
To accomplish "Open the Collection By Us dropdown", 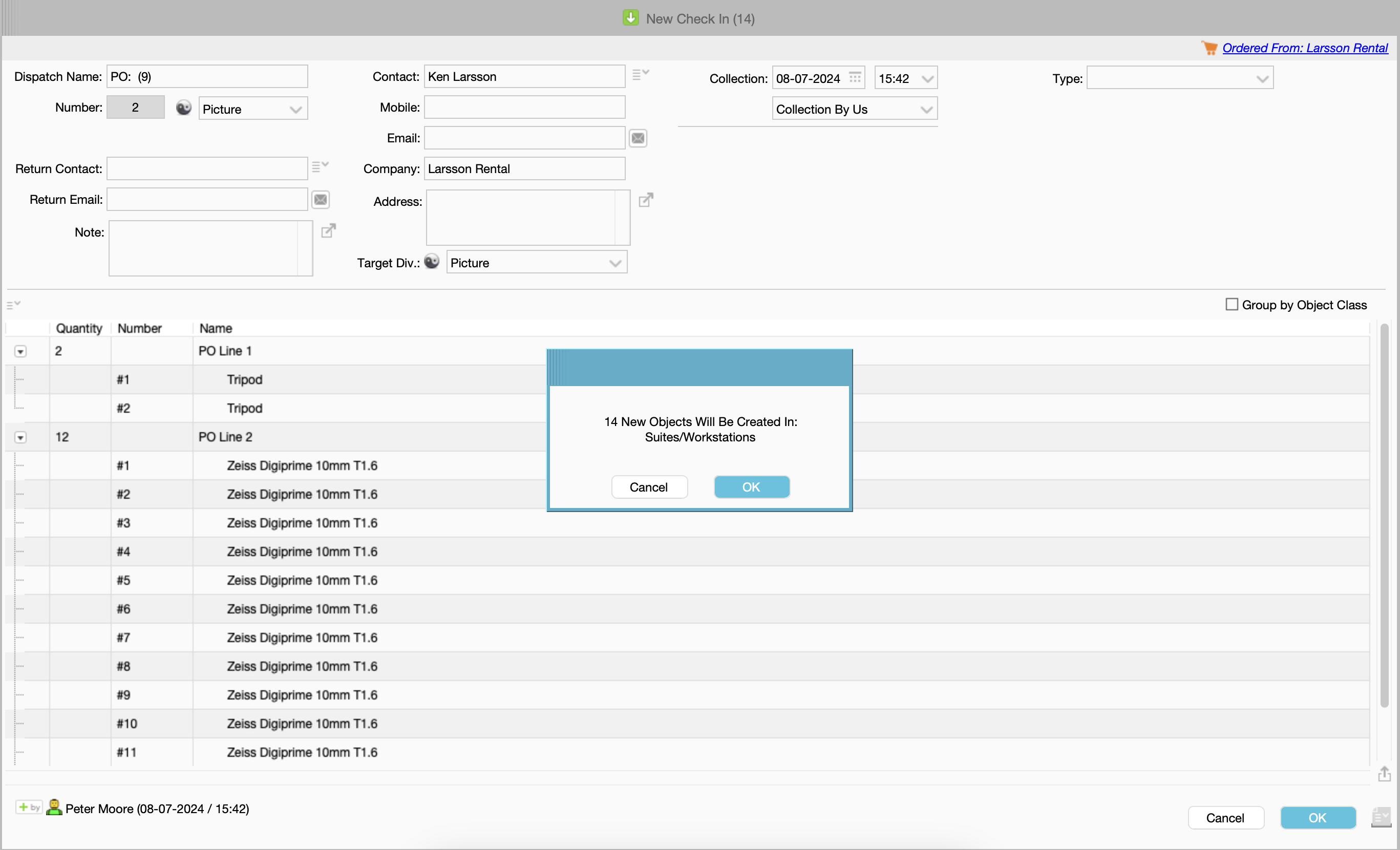I will click(x=854, y=109).
